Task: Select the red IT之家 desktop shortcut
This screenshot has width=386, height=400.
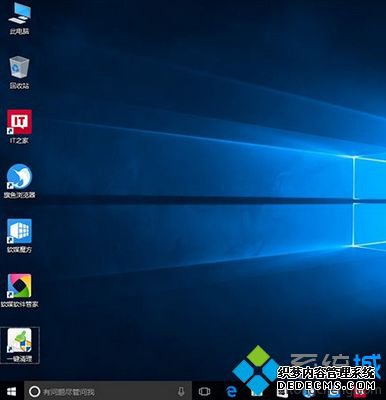Action: pos(19,127)
